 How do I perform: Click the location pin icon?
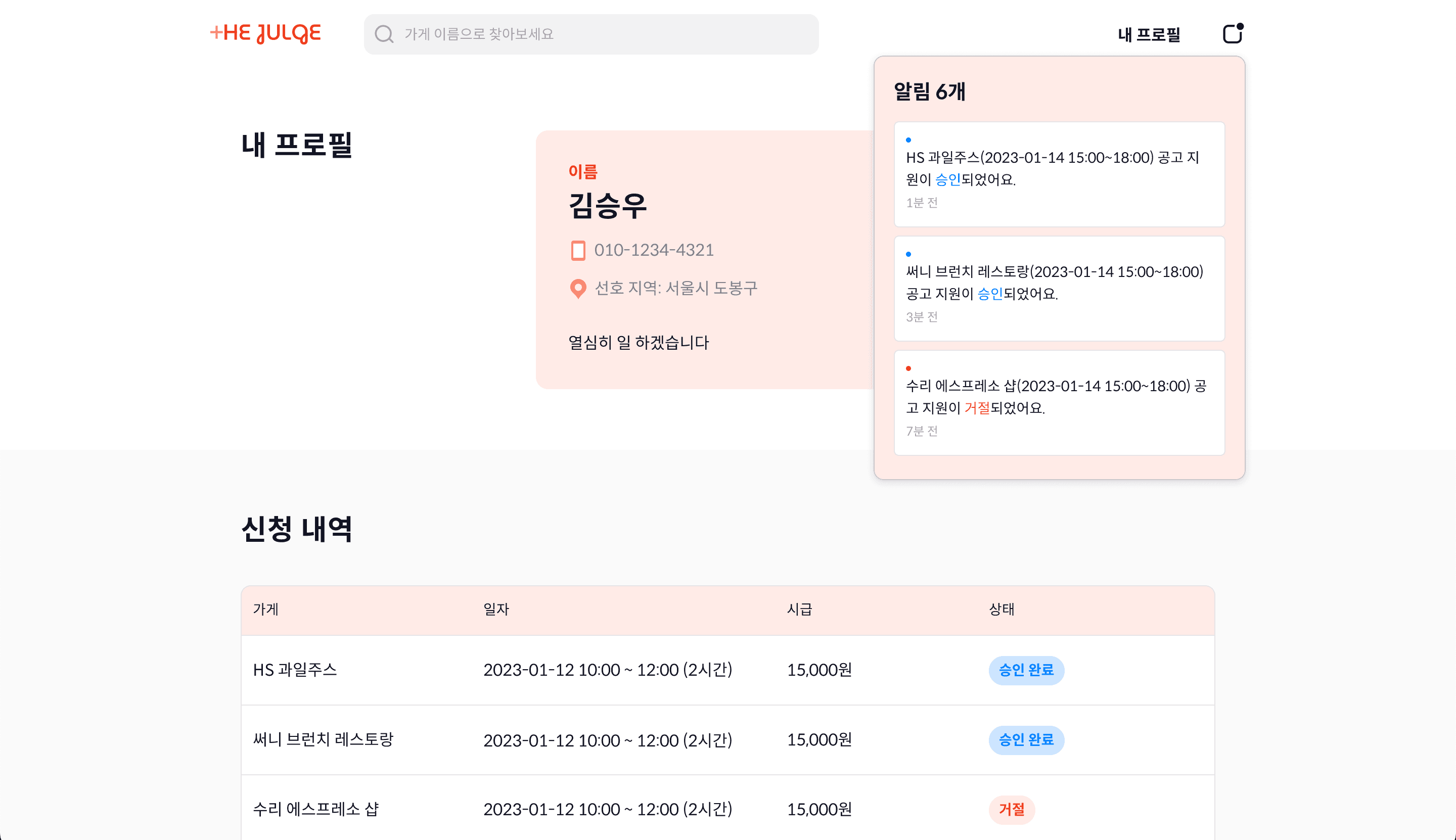[578, 289]
